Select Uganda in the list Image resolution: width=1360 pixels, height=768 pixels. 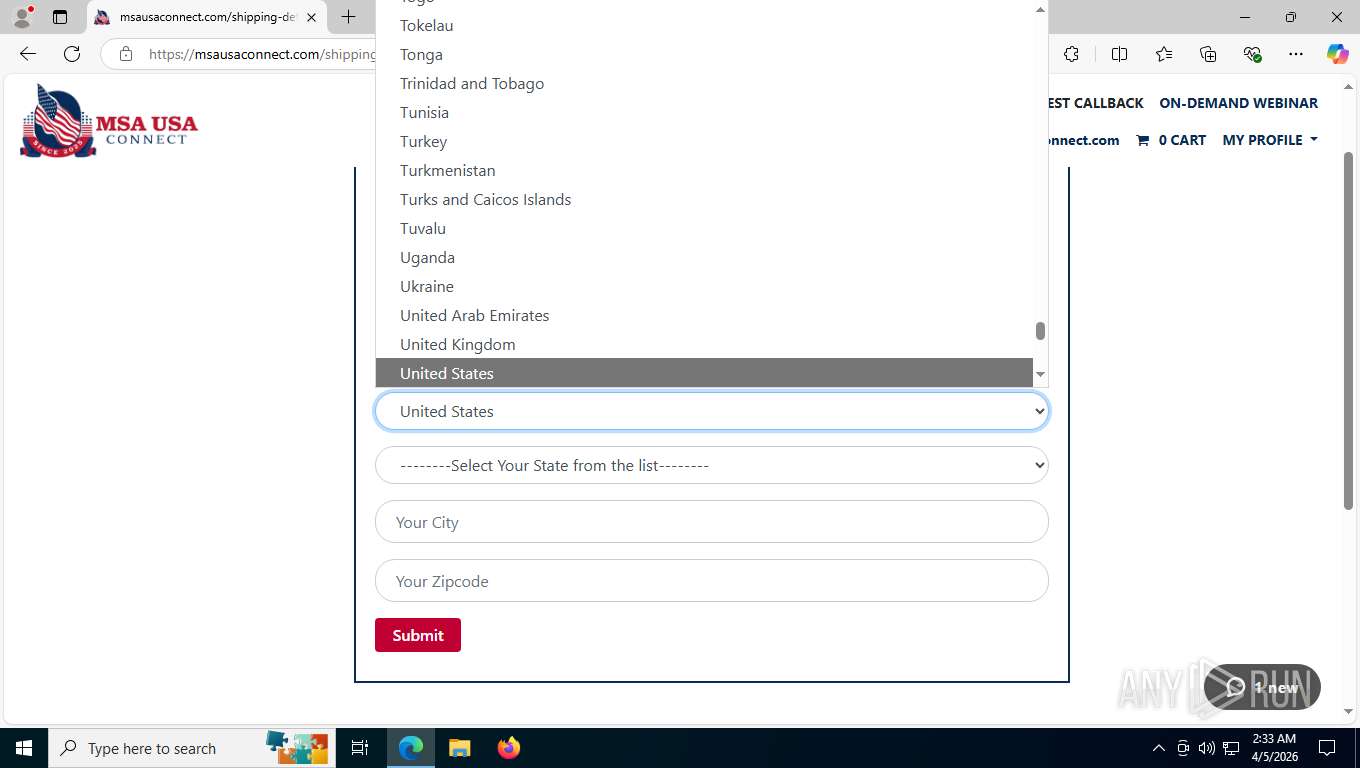tap(704, 257)
